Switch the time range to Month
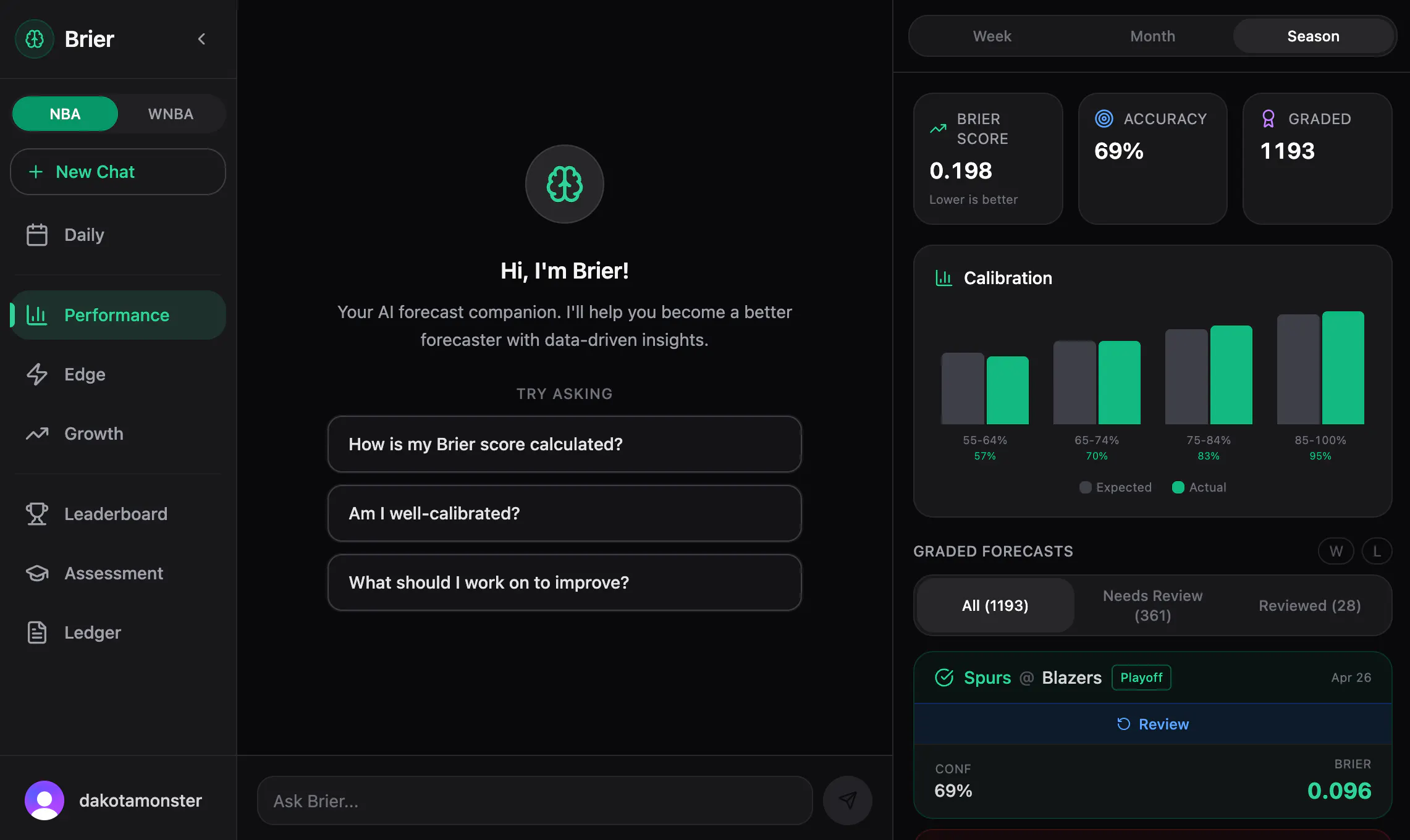The height and width of the screenshot is (840, 1410). point(1153,36)
